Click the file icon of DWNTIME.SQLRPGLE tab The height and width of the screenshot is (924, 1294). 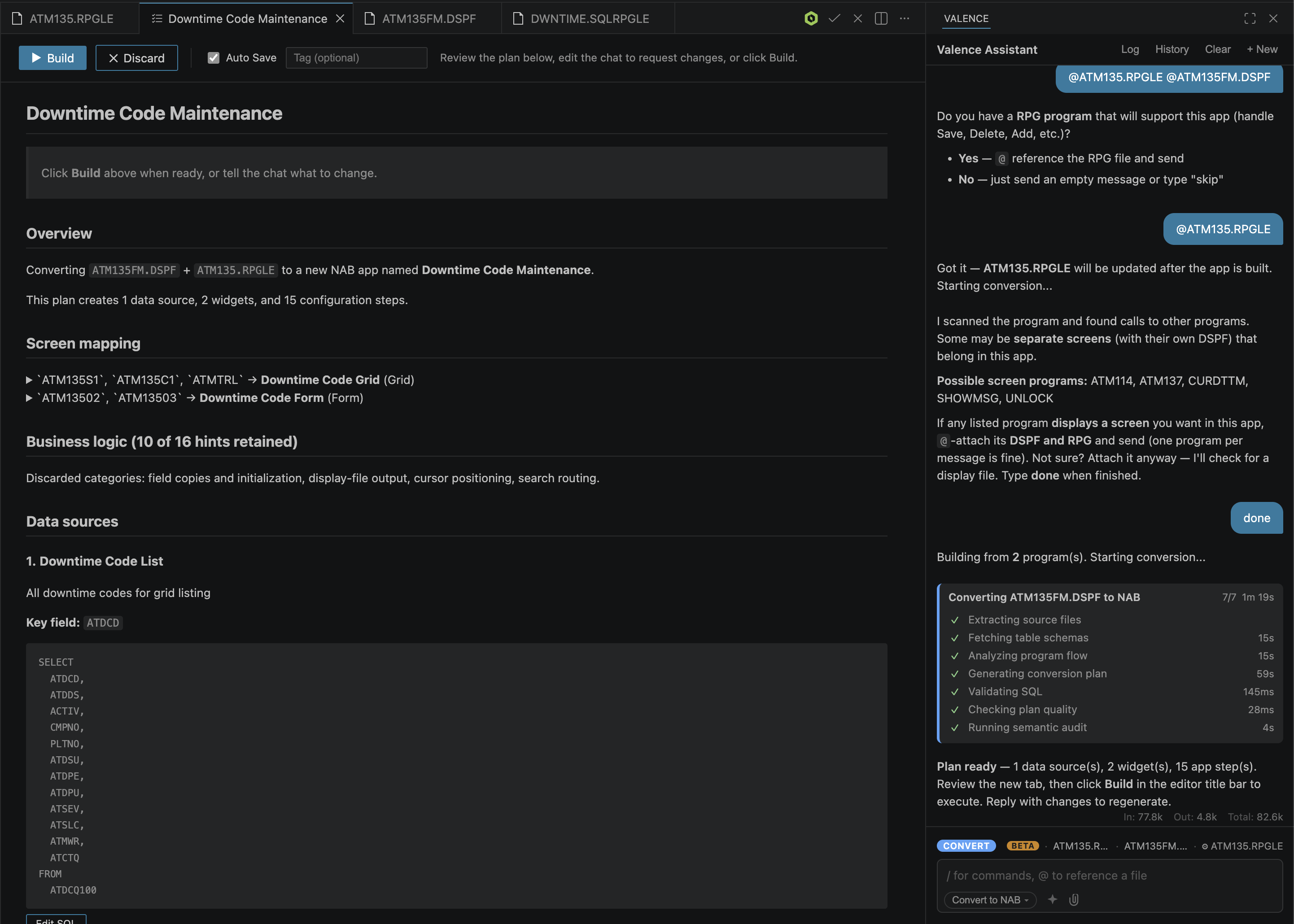[518, 19]
